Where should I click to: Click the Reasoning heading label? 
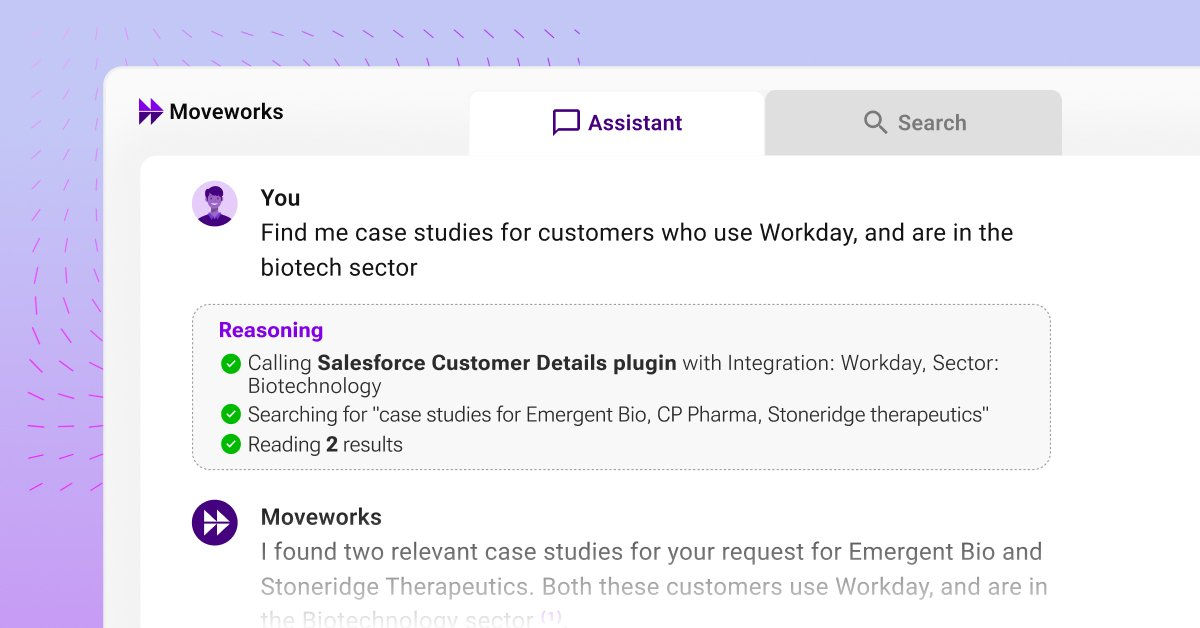pyautogui.click(x=270, y=330)
